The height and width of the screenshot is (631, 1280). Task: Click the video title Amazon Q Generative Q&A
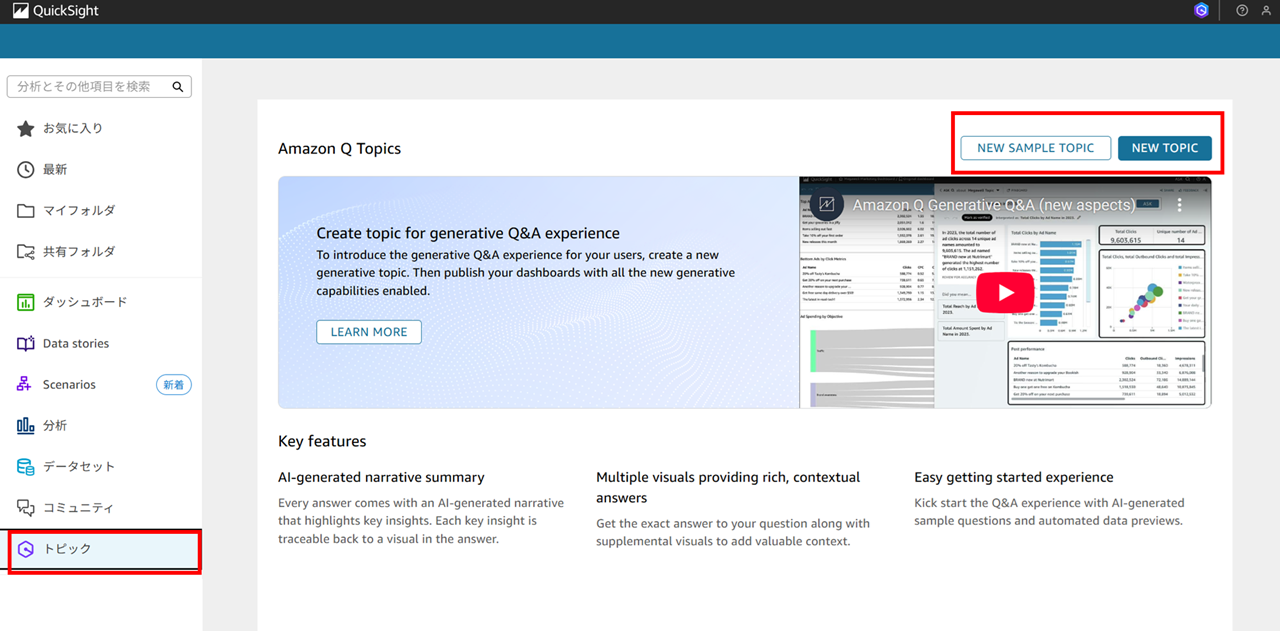(994, 205)
